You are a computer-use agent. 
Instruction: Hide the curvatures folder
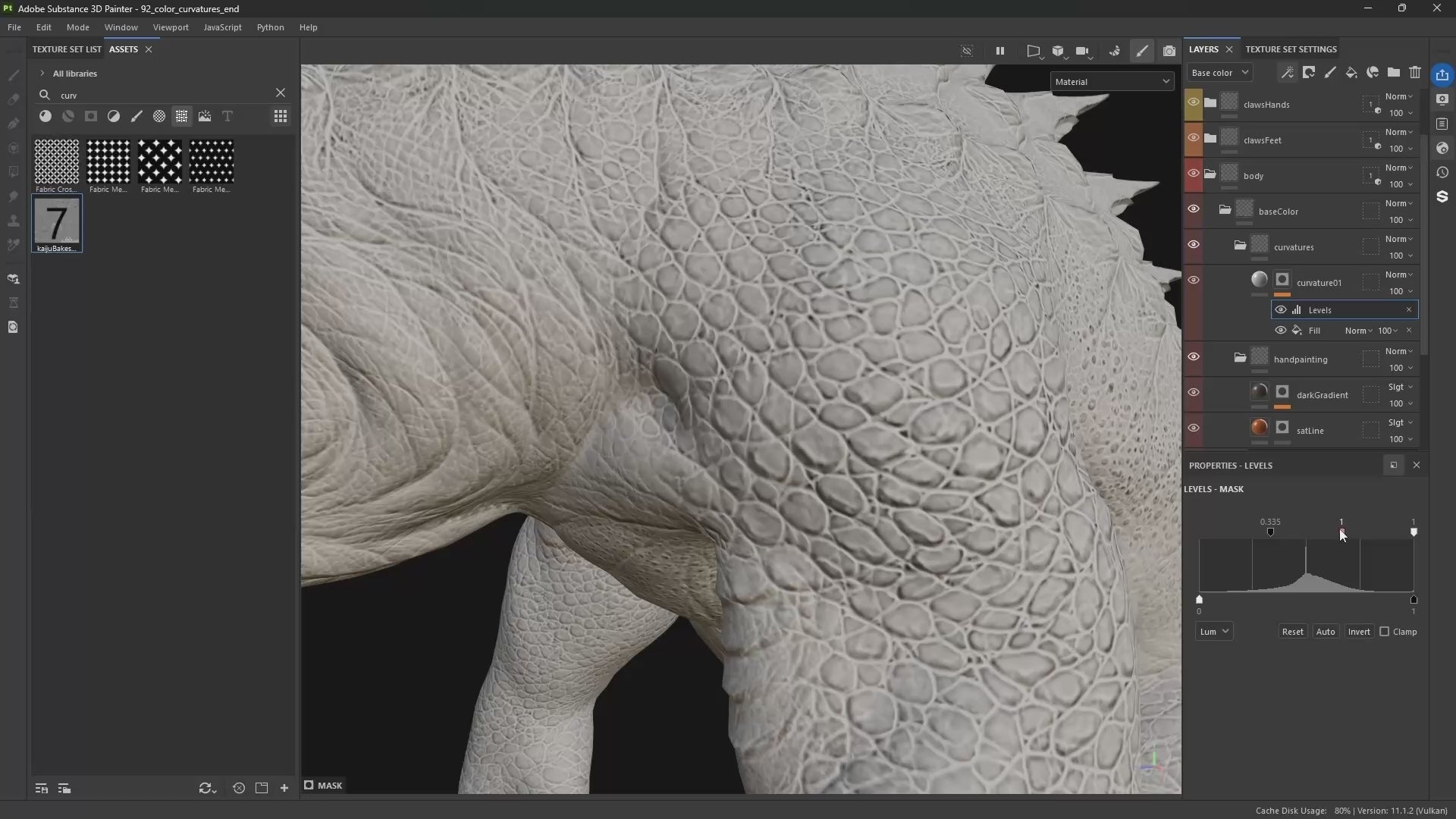tap(1194, 244)
